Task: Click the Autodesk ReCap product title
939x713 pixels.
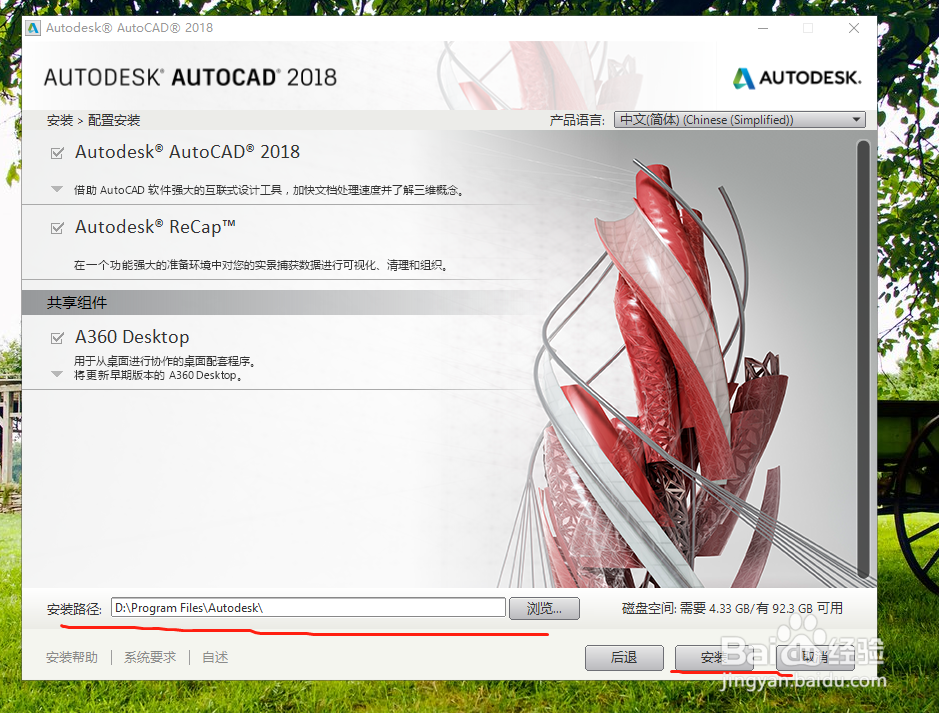Action: coord(155,227)
